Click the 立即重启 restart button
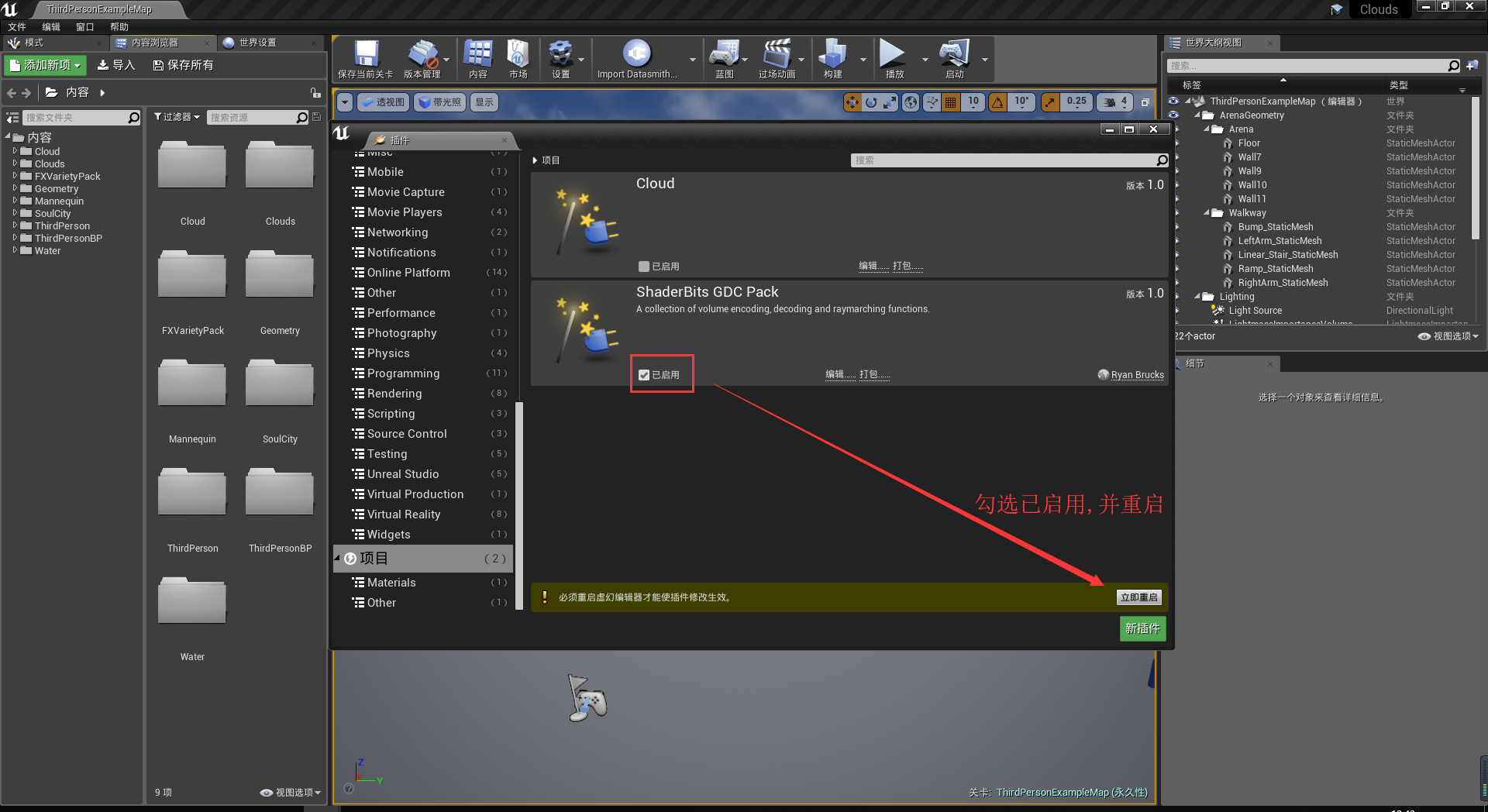1488x812 pixels. [x=1138, y=597]
